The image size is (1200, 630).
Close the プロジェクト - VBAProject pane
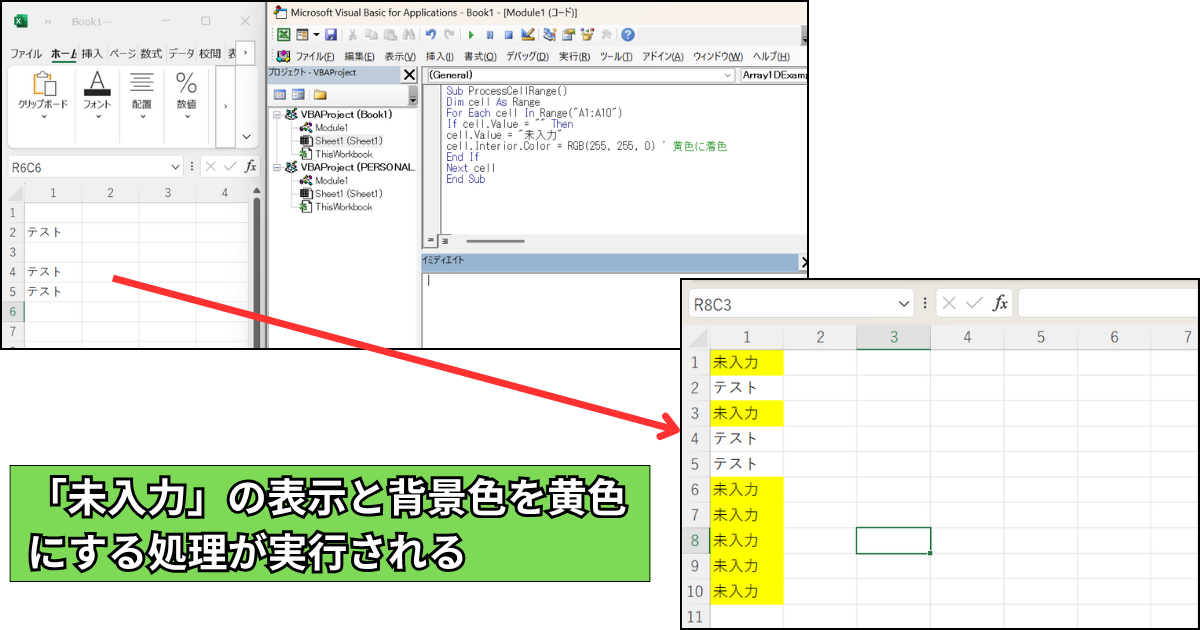409,75
